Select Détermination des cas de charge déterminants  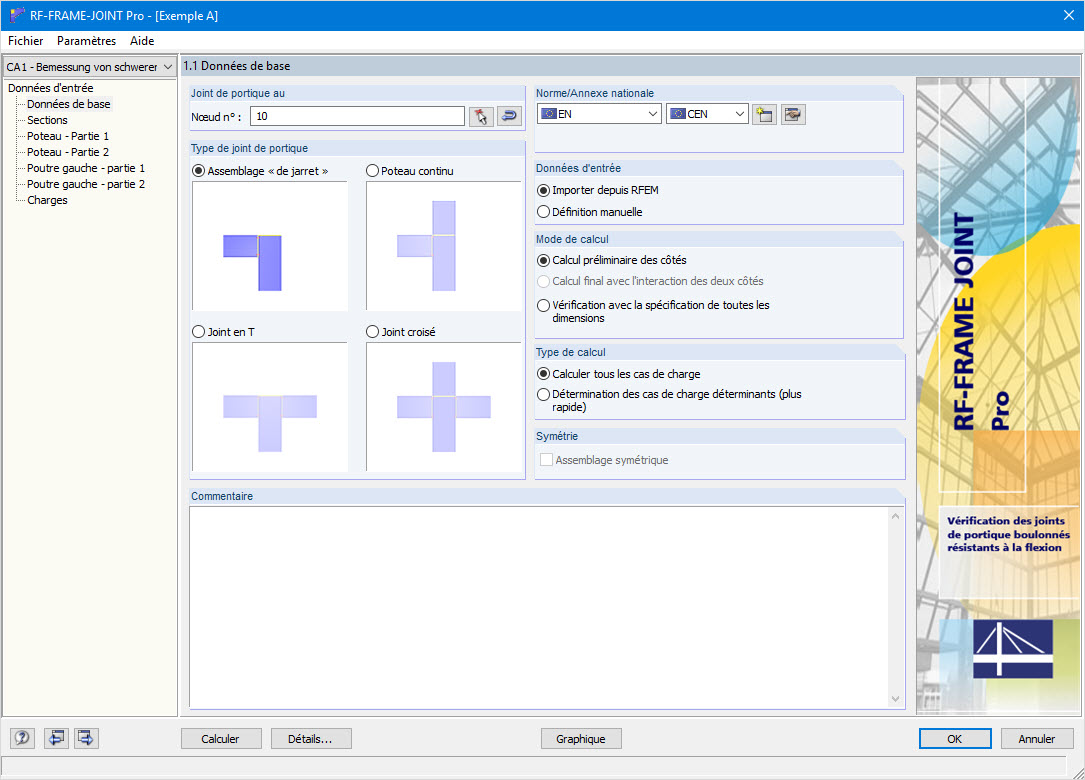pyautogui.click(x=669, y=400)
